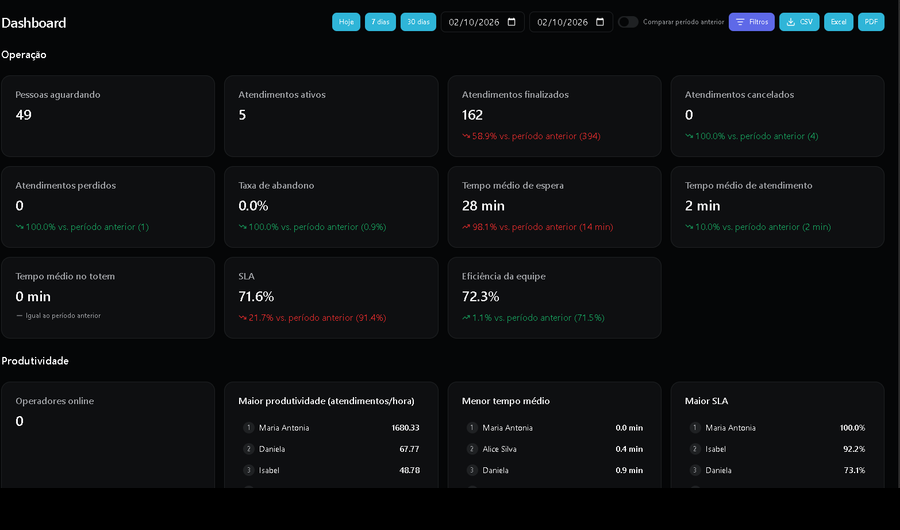Click the Atendimentos cancelados card title
Viewport: 900px width, 530px height.
[739, 95]
